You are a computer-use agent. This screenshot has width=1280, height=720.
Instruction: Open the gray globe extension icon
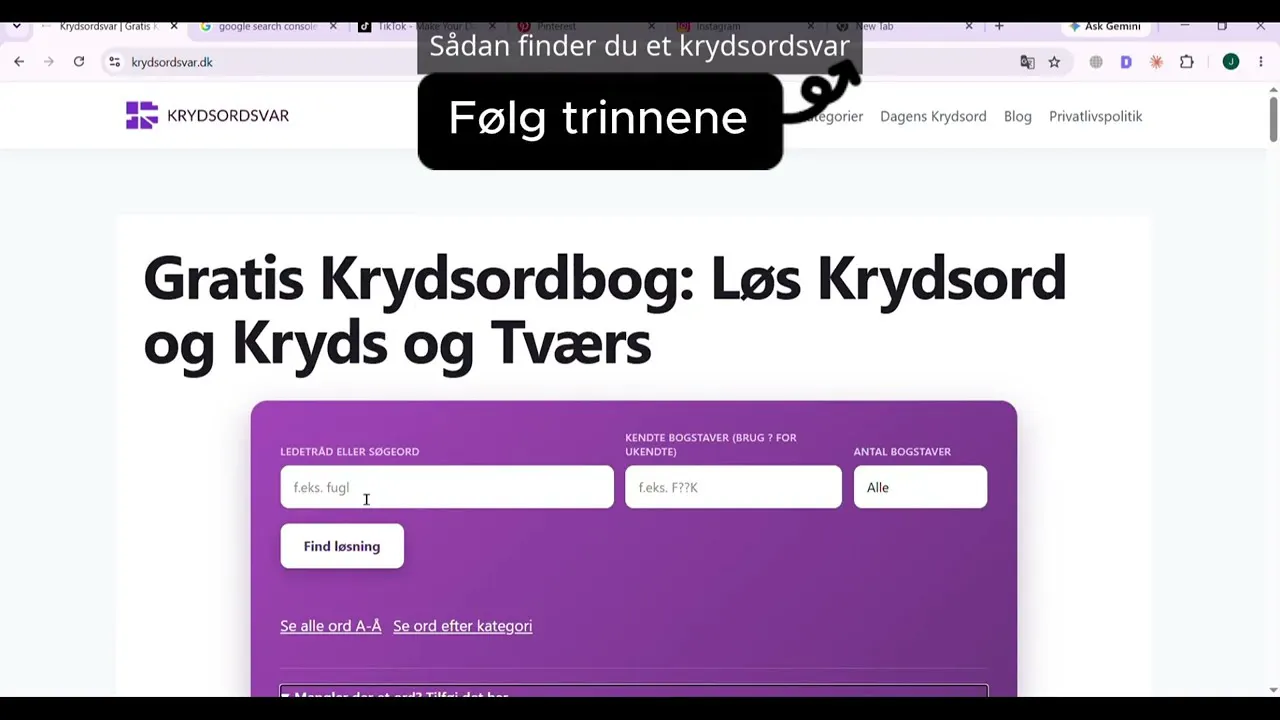(x=1096, y=62)
